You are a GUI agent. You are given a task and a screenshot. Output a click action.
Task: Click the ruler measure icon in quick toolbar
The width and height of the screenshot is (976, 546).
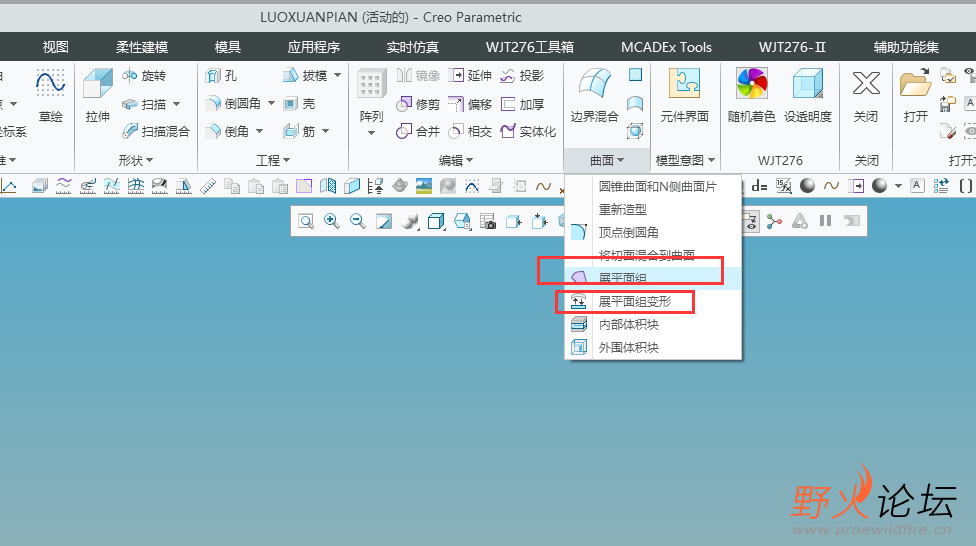[x=208, y=186]
